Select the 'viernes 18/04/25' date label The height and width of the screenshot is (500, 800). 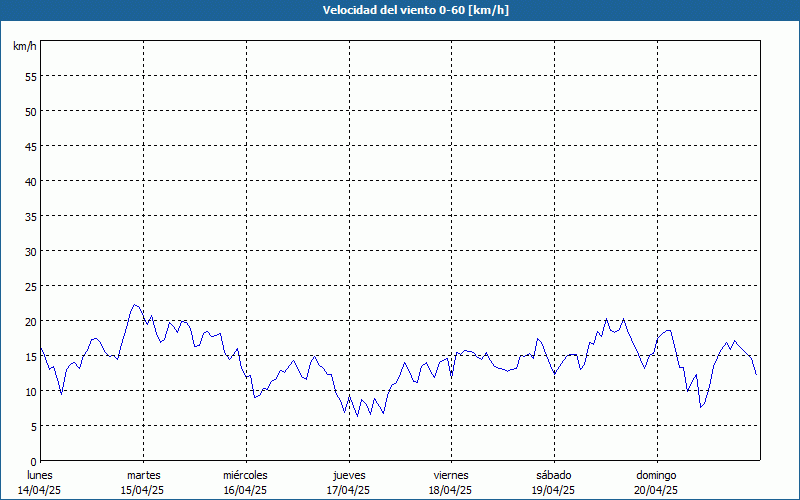point(451,483)
